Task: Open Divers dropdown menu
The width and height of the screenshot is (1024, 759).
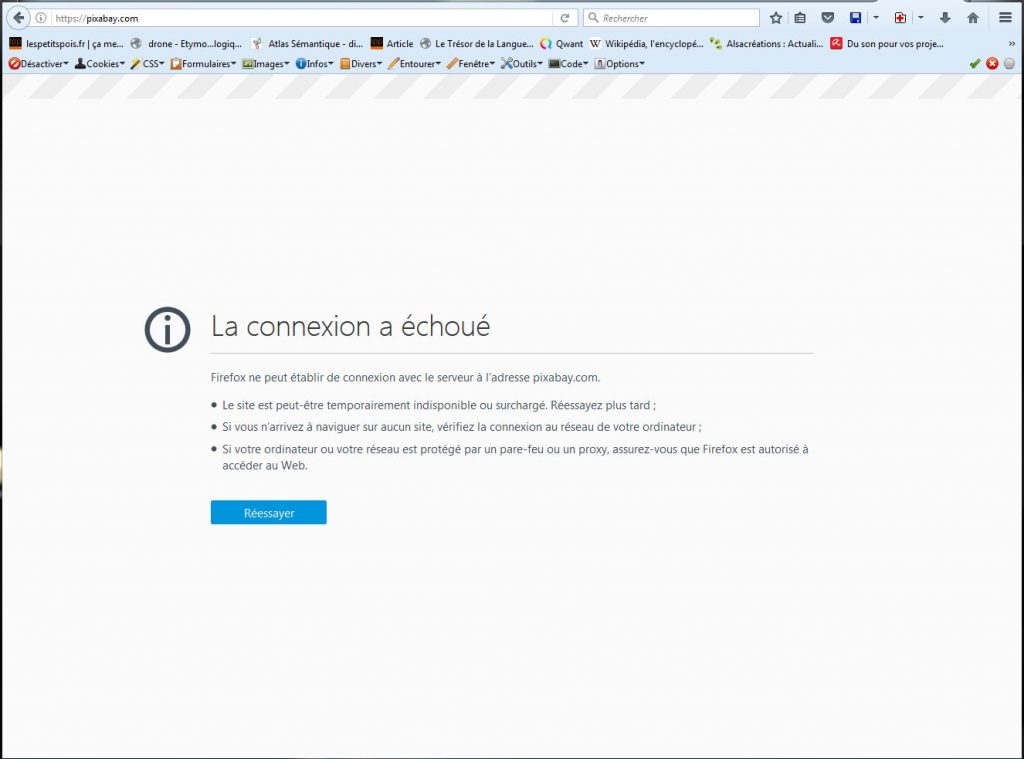Action: (360, 63)
